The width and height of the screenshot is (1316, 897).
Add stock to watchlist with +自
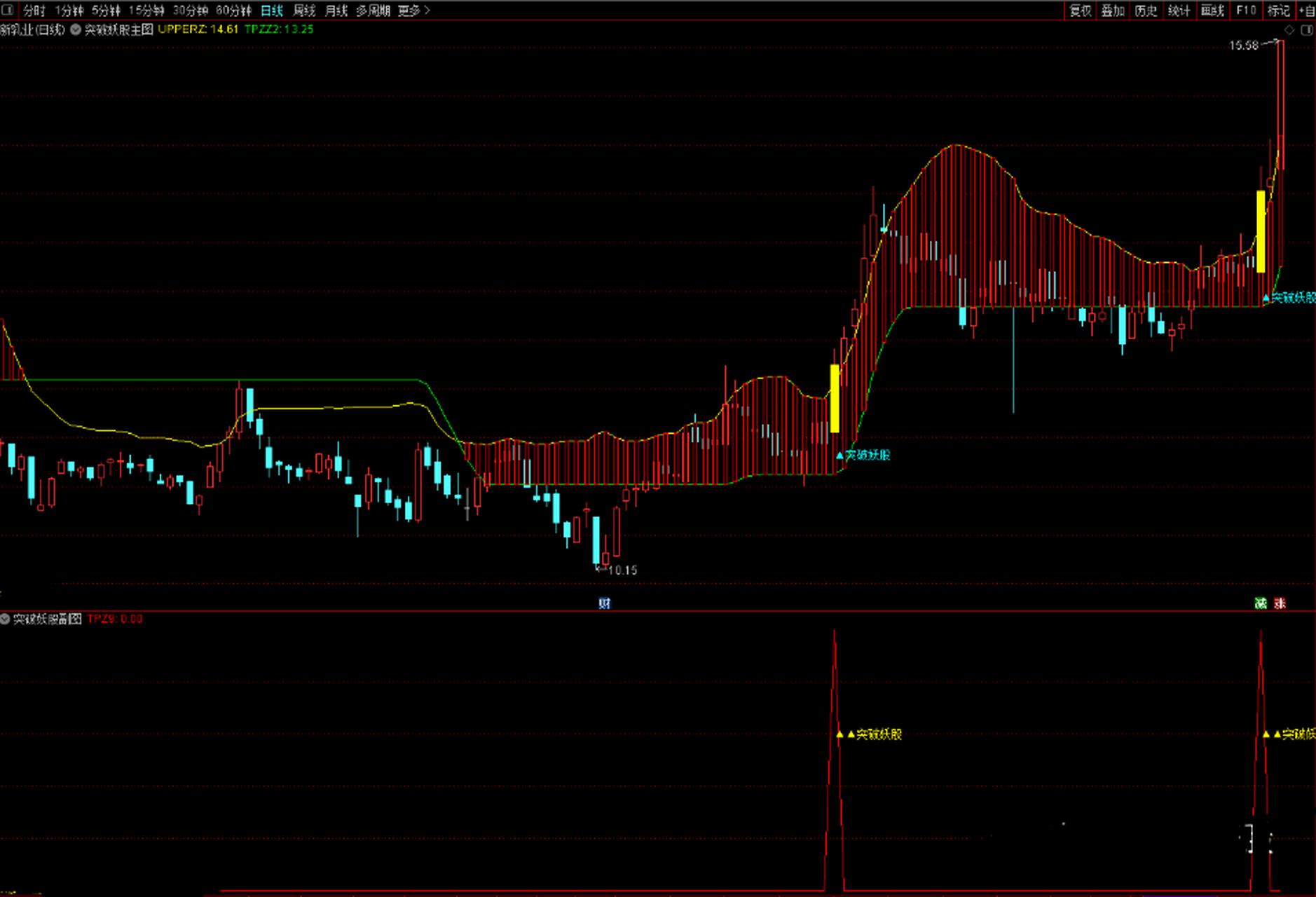pyautogui.click(x=1307, y=11)
